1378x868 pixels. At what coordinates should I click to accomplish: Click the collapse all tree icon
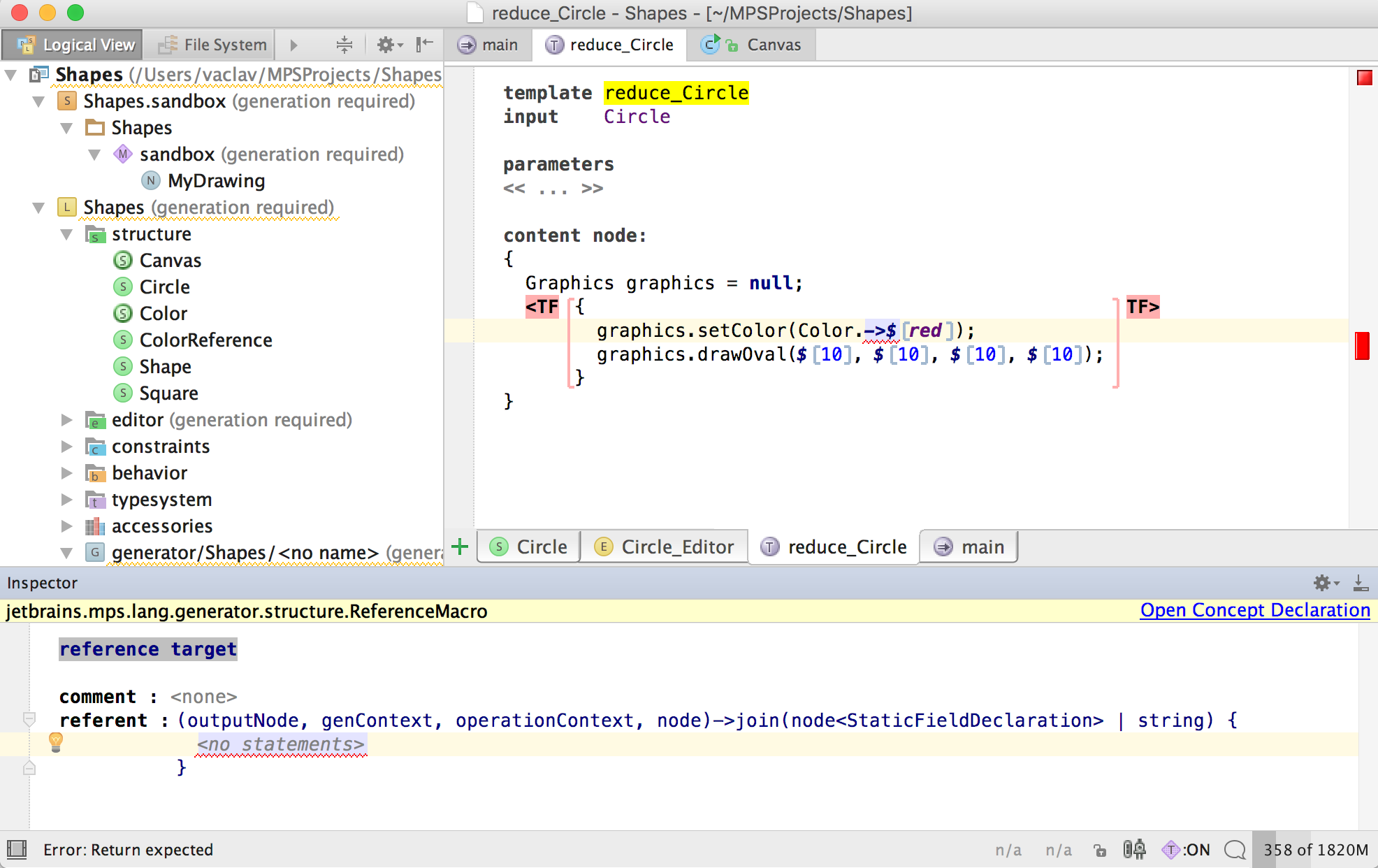344,45
